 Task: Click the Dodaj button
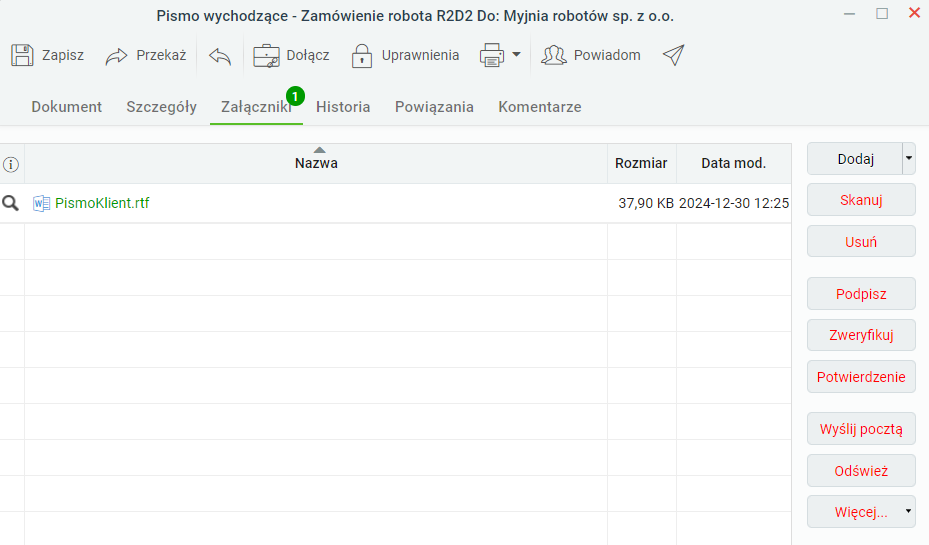[855, 159]
